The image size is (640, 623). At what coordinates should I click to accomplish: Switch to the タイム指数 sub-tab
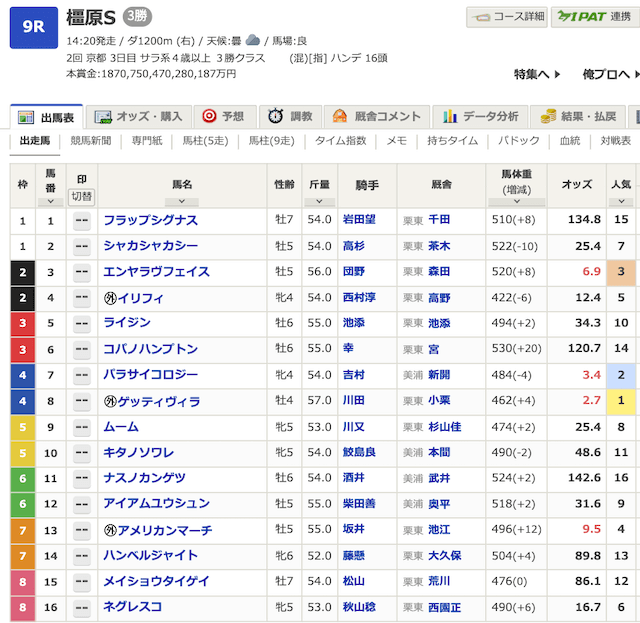point(340,141)
